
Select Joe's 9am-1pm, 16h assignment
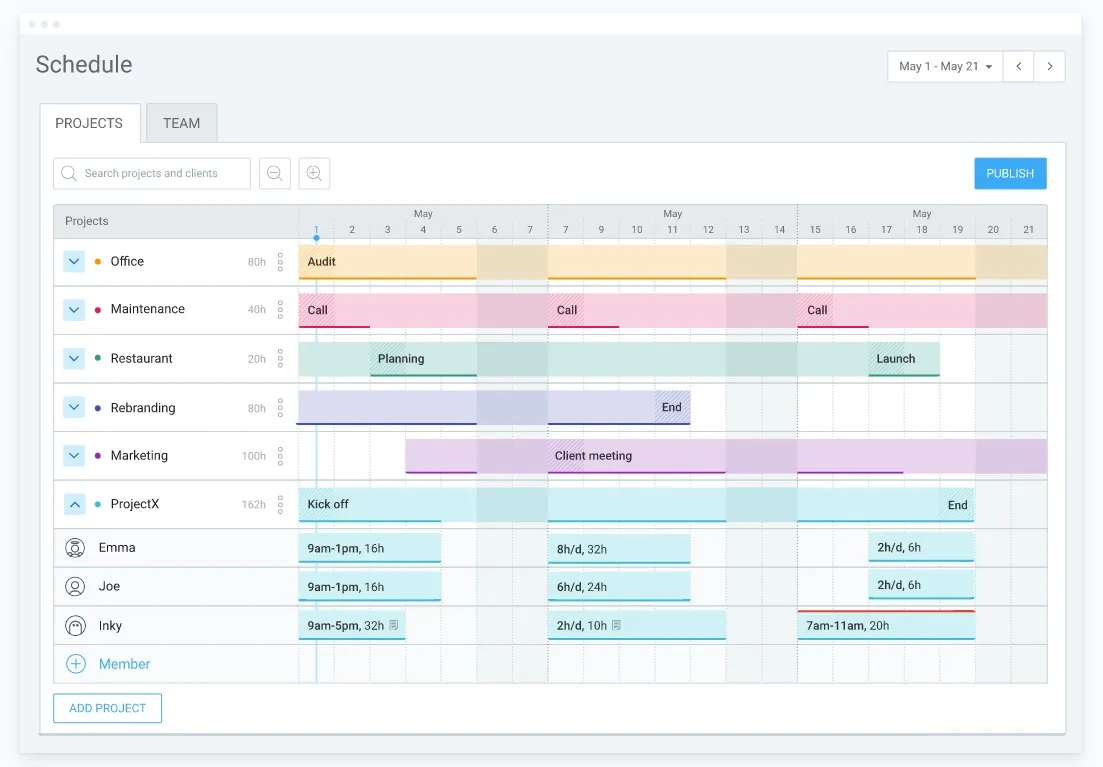(x=370, y=587)
